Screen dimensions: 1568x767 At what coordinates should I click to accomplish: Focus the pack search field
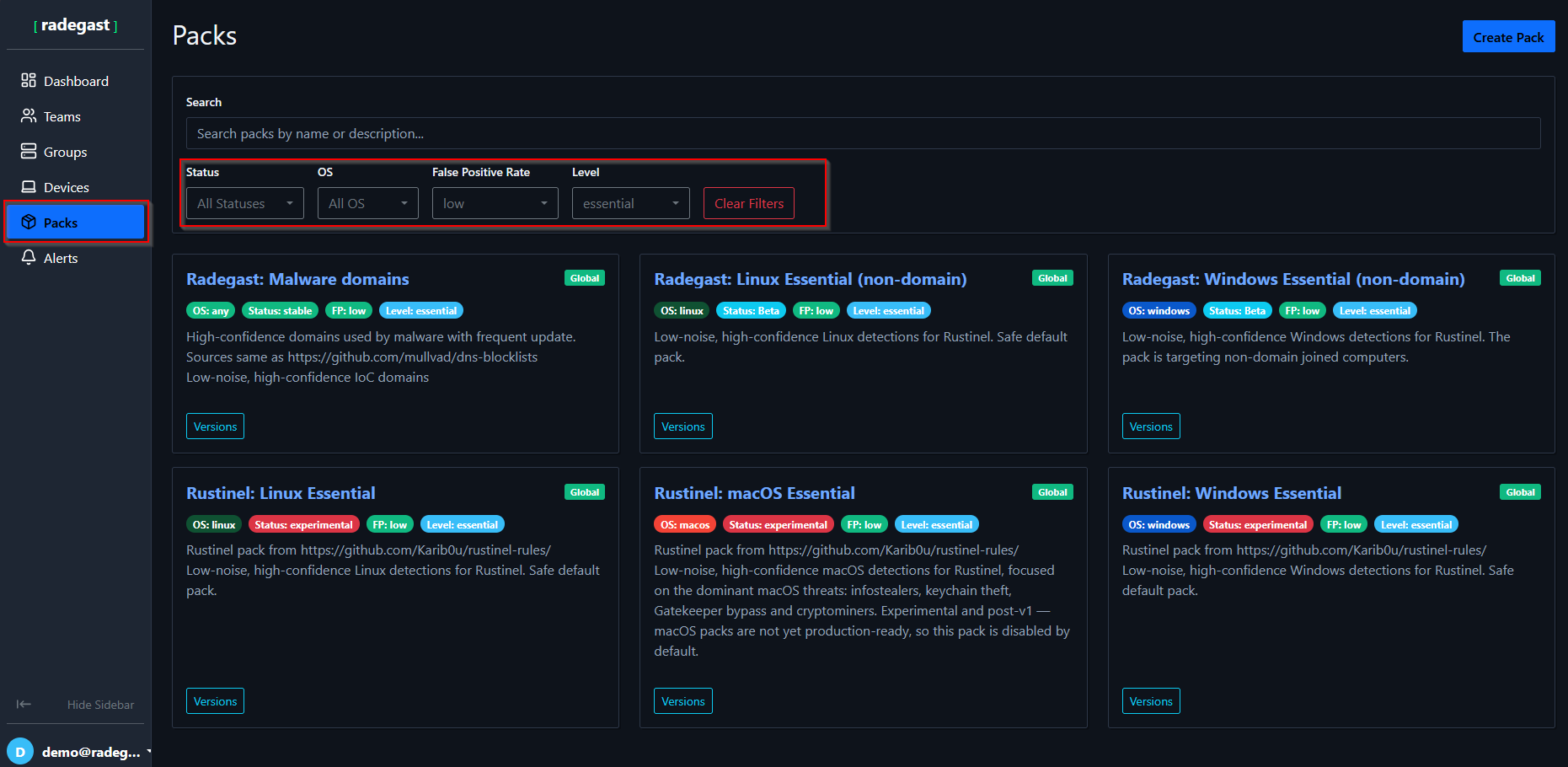(x=864, y=133)
